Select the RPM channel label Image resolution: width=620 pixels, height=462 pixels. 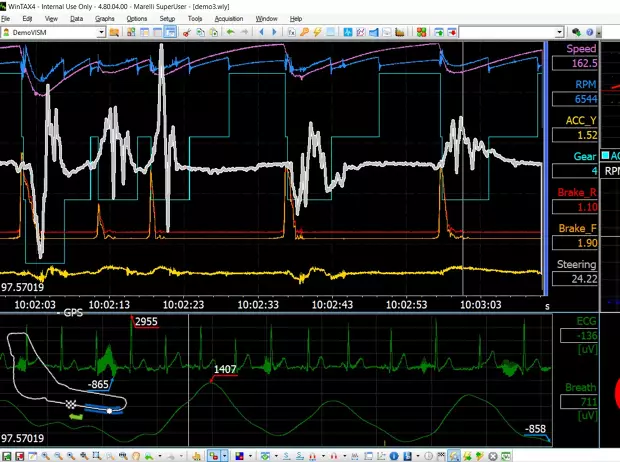coord(586,84)
